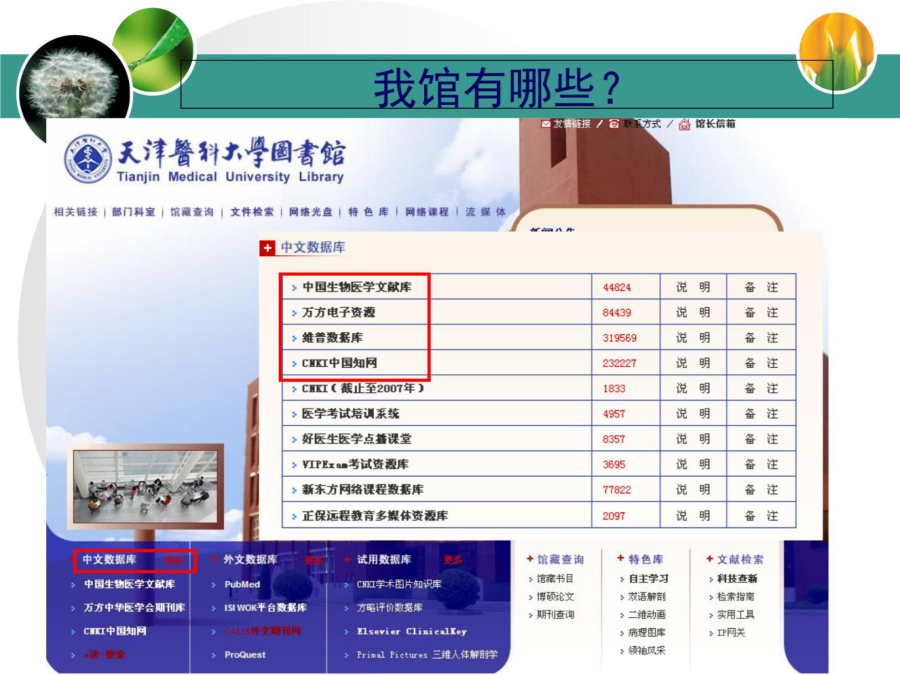Open the 流媒体 navigation item
The width and height of the screenshot is (900, 675).
pyautogui.click(x=486, y=212)
